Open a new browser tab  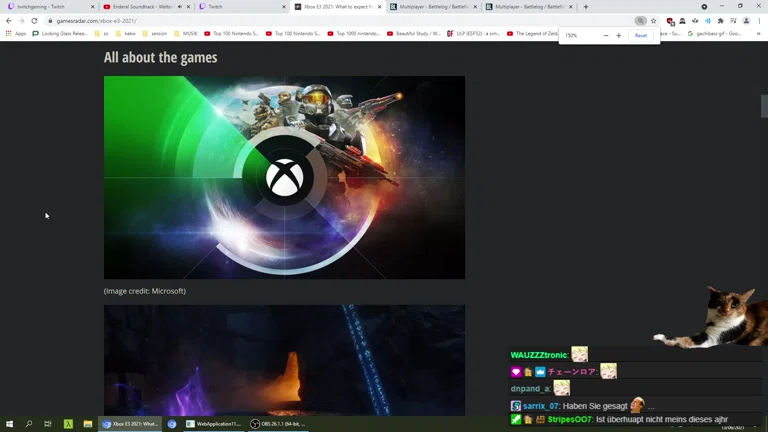[586, 7]
